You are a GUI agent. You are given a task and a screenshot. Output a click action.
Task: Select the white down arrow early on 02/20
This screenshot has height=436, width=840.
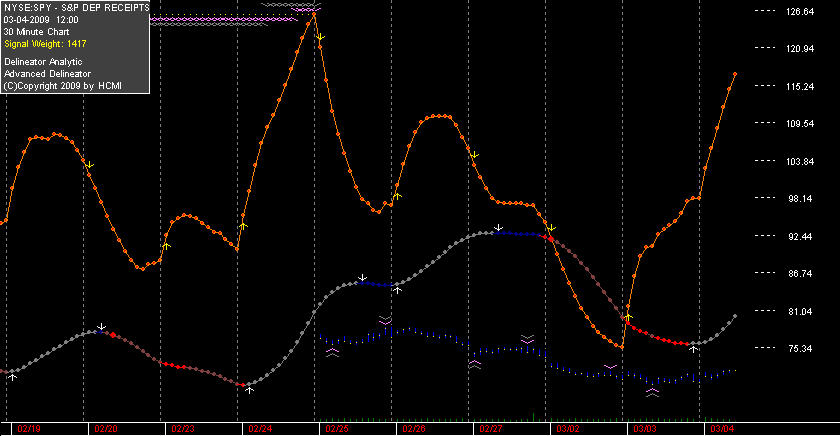pyautogui.click(x=101, y=326)
